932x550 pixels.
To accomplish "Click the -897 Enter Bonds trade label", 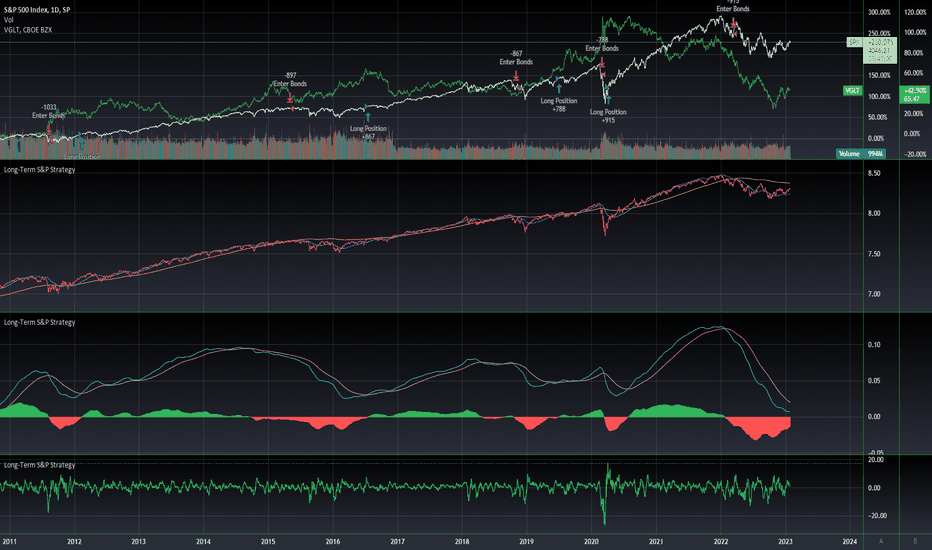I will click(x=290, y=80).
